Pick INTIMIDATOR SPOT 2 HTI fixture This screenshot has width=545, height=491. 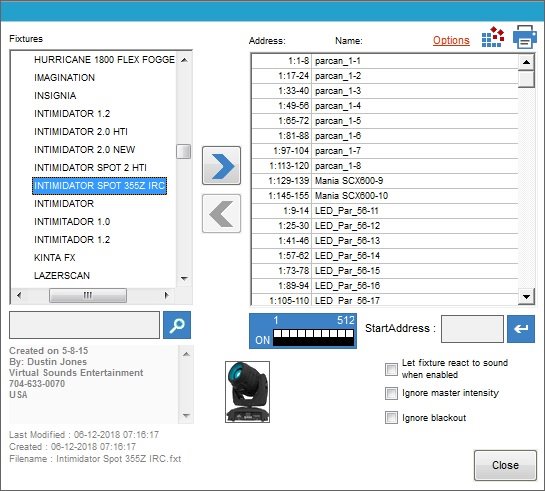pos(90,168)
